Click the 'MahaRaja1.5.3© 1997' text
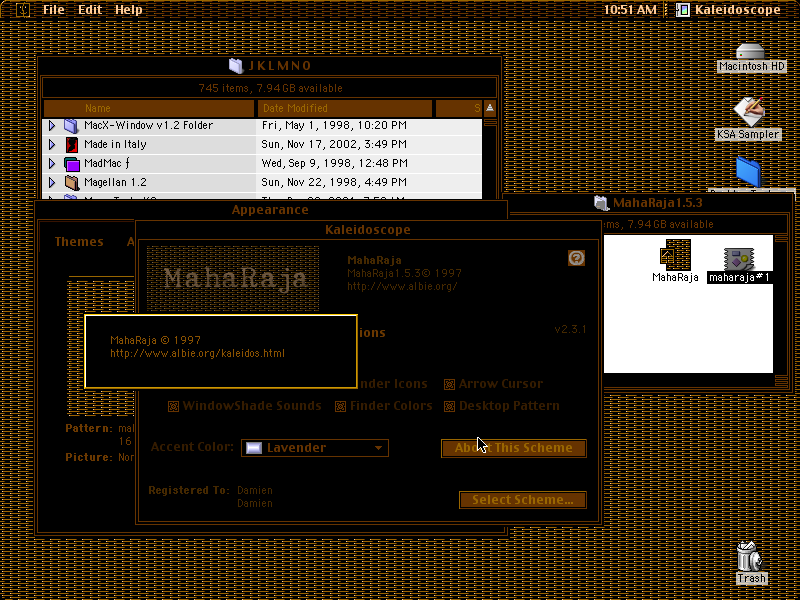The height and width of the screenshot is (600, 800). pos(404,273)
